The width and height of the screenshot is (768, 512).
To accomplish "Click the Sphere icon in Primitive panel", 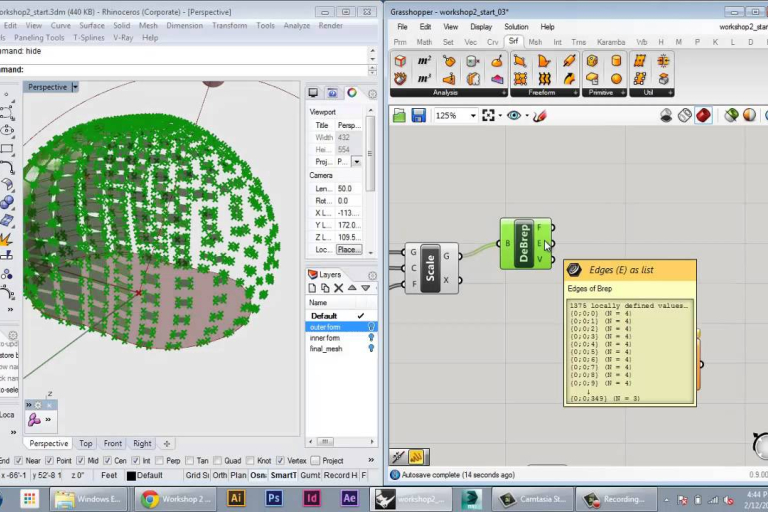I will coord(616,78).
